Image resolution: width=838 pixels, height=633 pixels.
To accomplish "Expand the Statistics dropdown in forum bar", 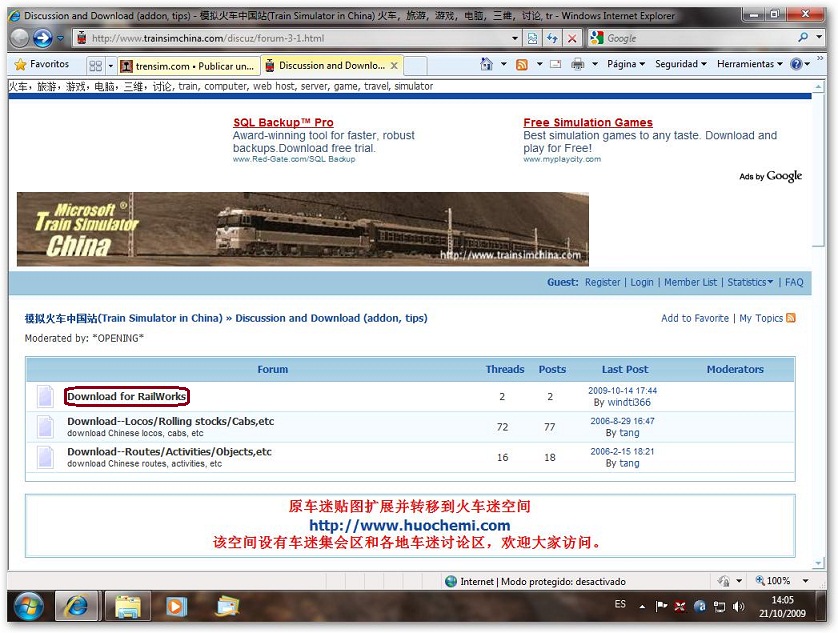I will (x=750, y=282).
